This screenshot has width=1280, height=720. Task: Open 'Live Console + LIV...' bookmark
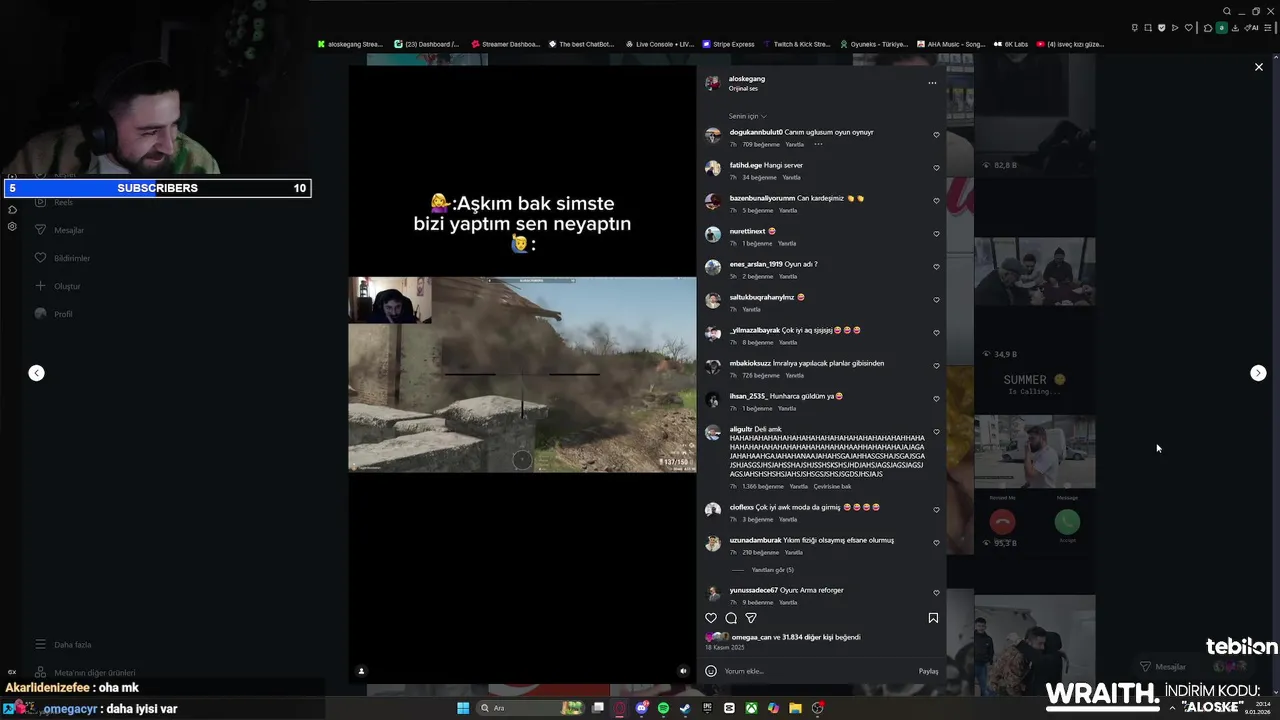pos(660,44)
